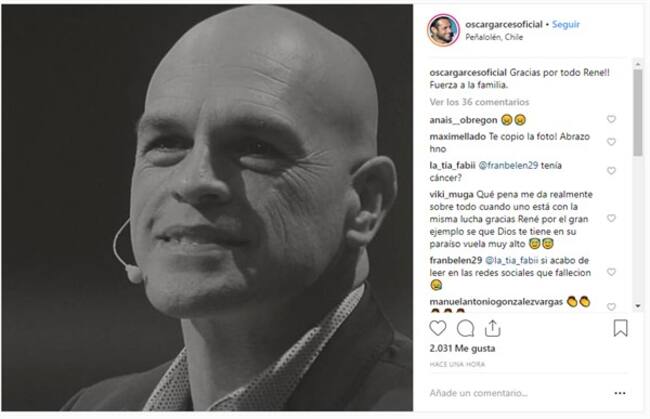Open the 2.031 Me gusta likes list
Viewport: 650px width, 419px height.
click(x=460, y=350)
